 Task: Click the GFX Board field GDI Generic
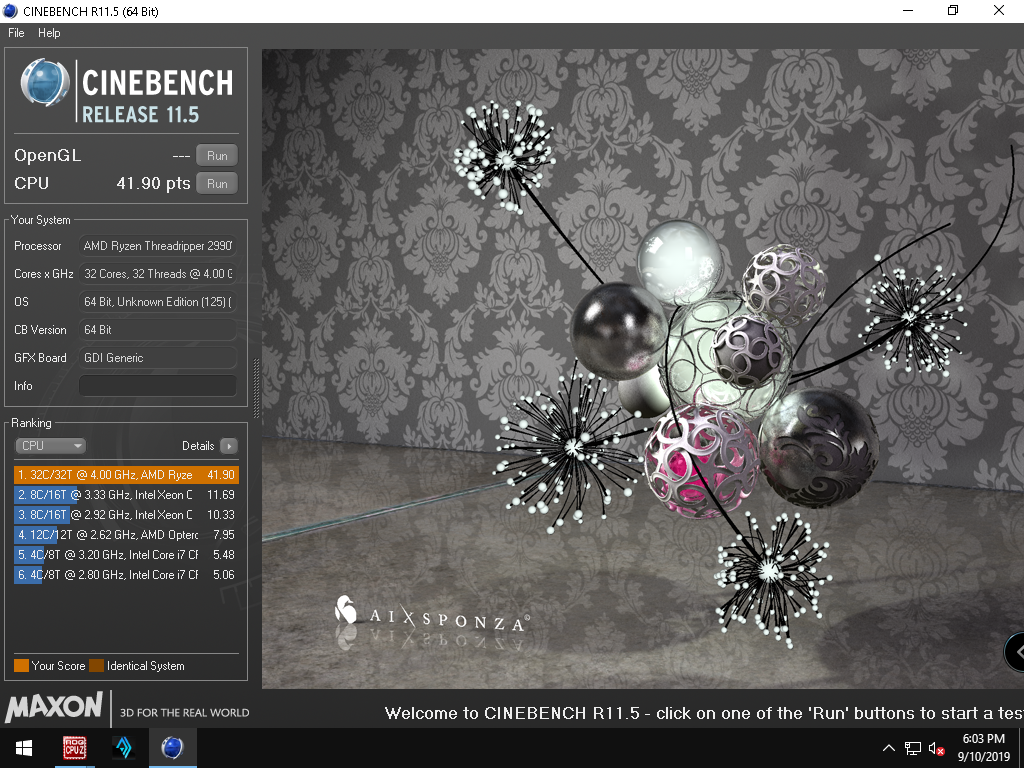point(157,358)
